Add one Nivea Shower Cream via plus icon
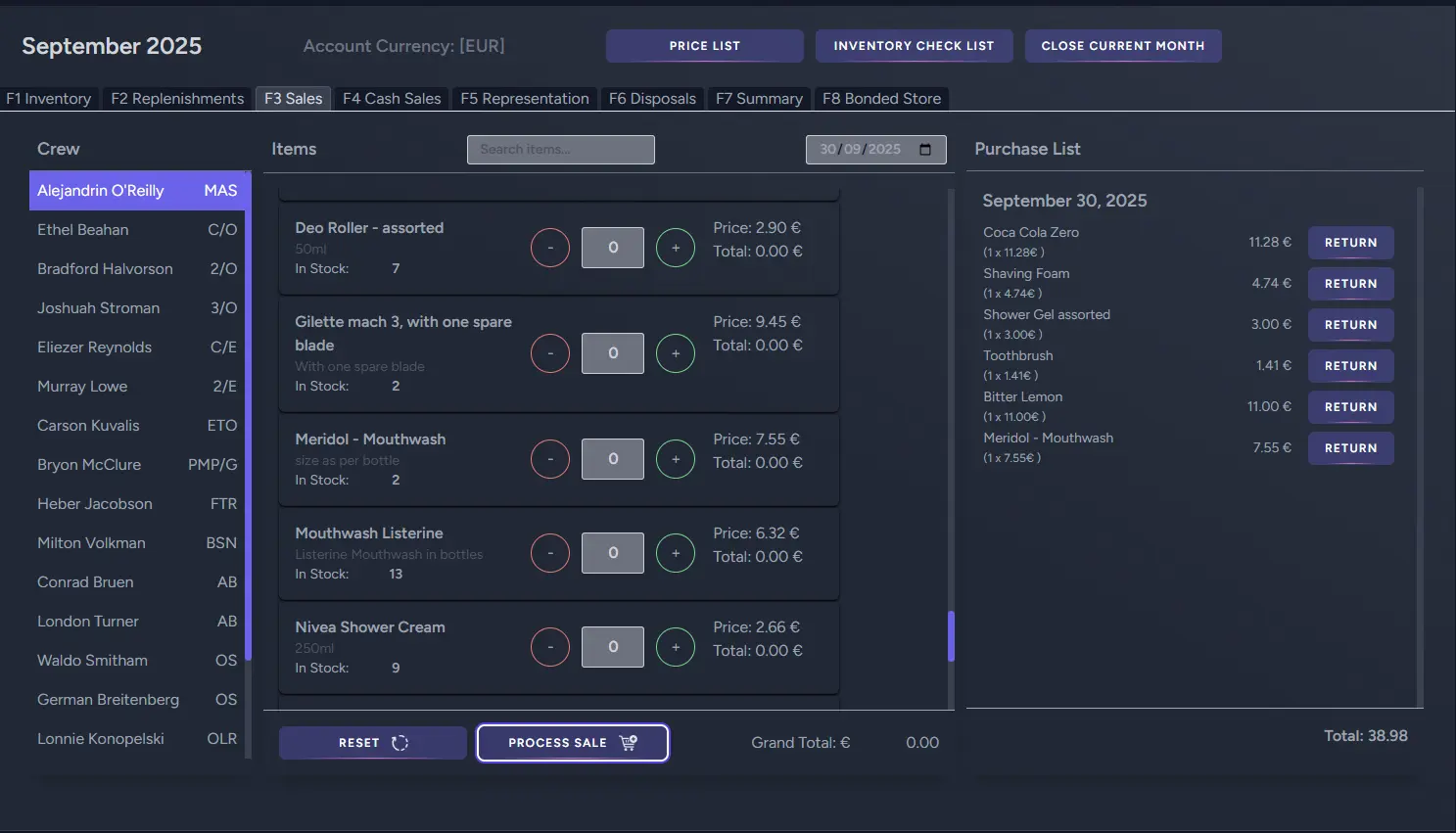1456x833 pixels. pyautogui.click(x=675, y=647)
